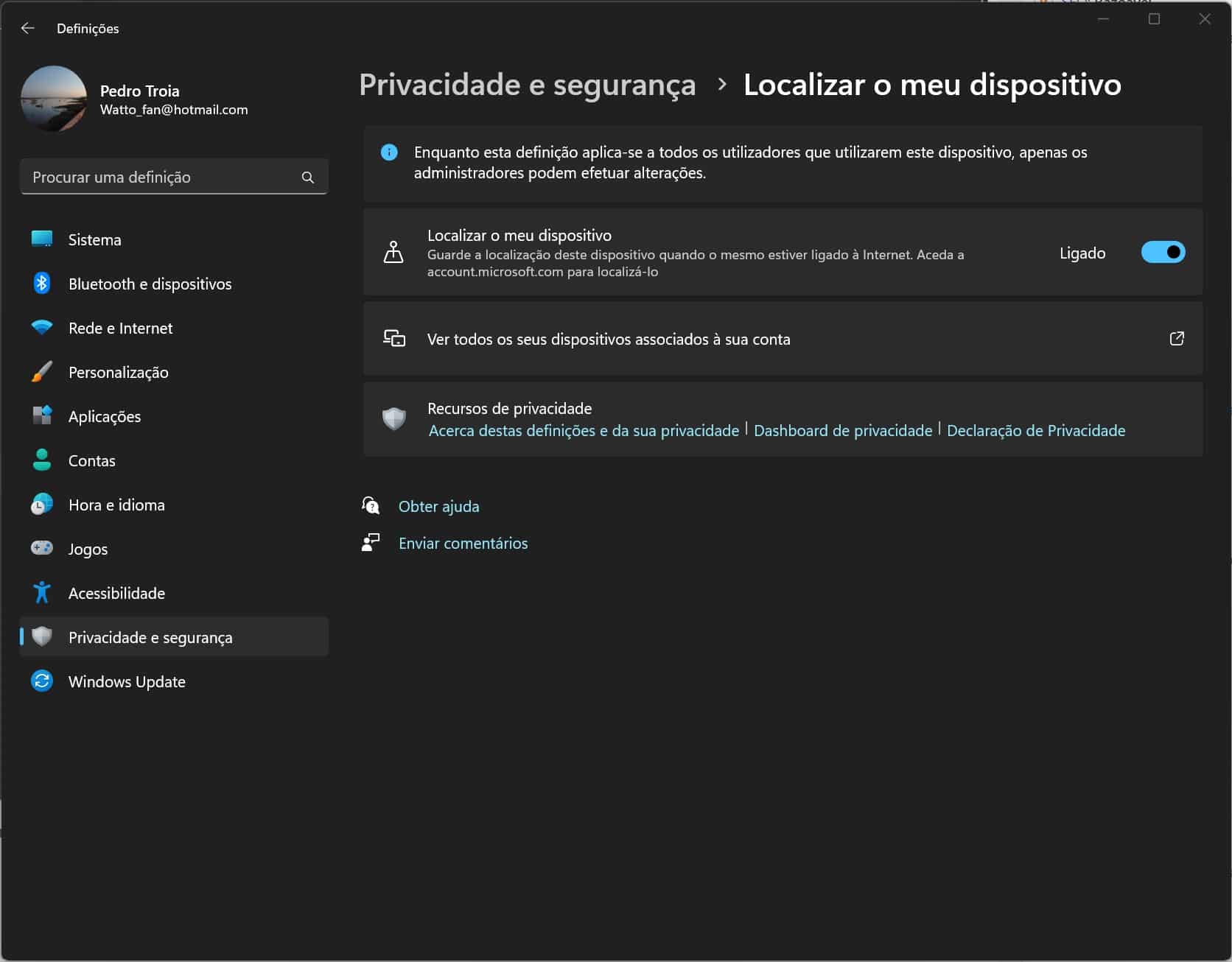1232x962 pixels.
Task: Open Declaração de Privacidade link
Action: pyautogui.click(x=1035, y=431)
